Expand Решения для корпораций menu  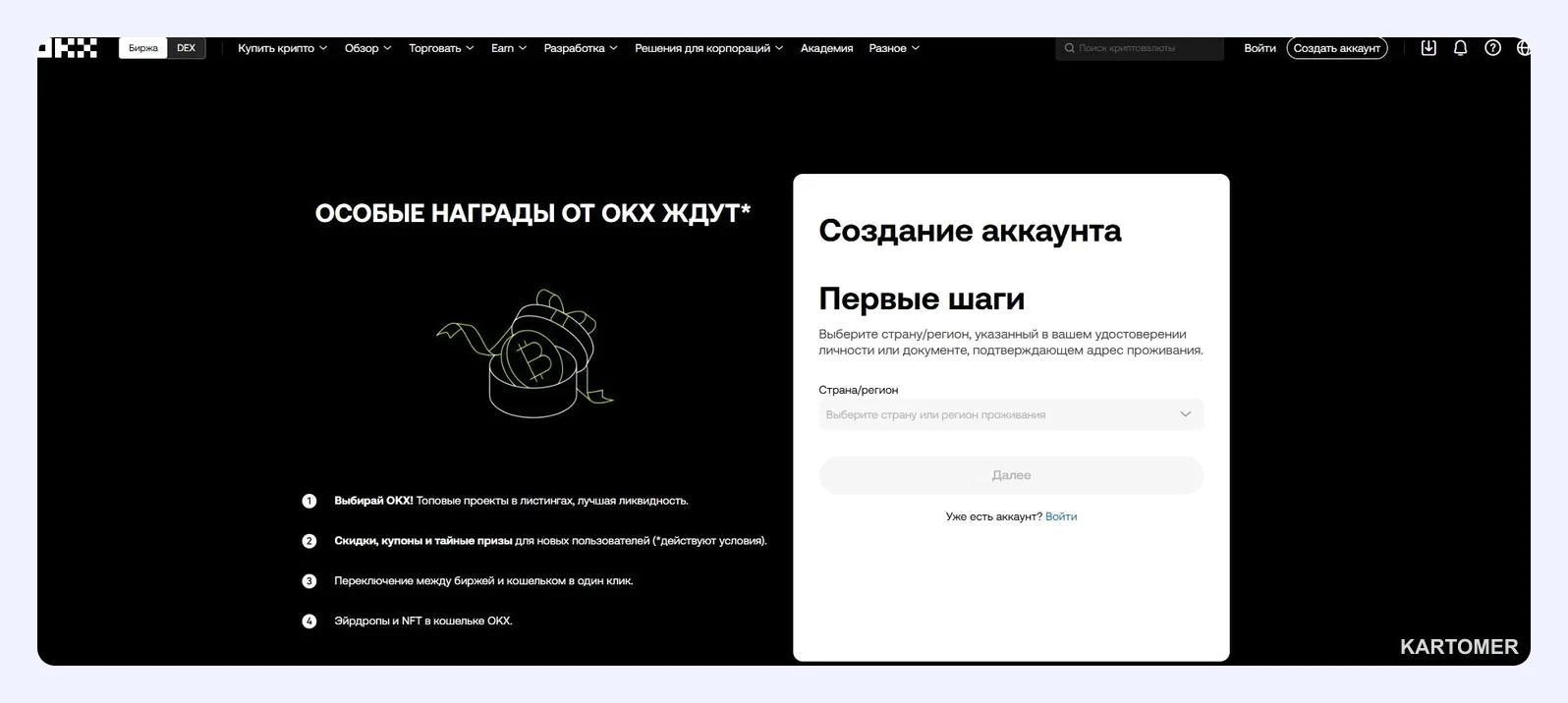[x=708, y=48]
